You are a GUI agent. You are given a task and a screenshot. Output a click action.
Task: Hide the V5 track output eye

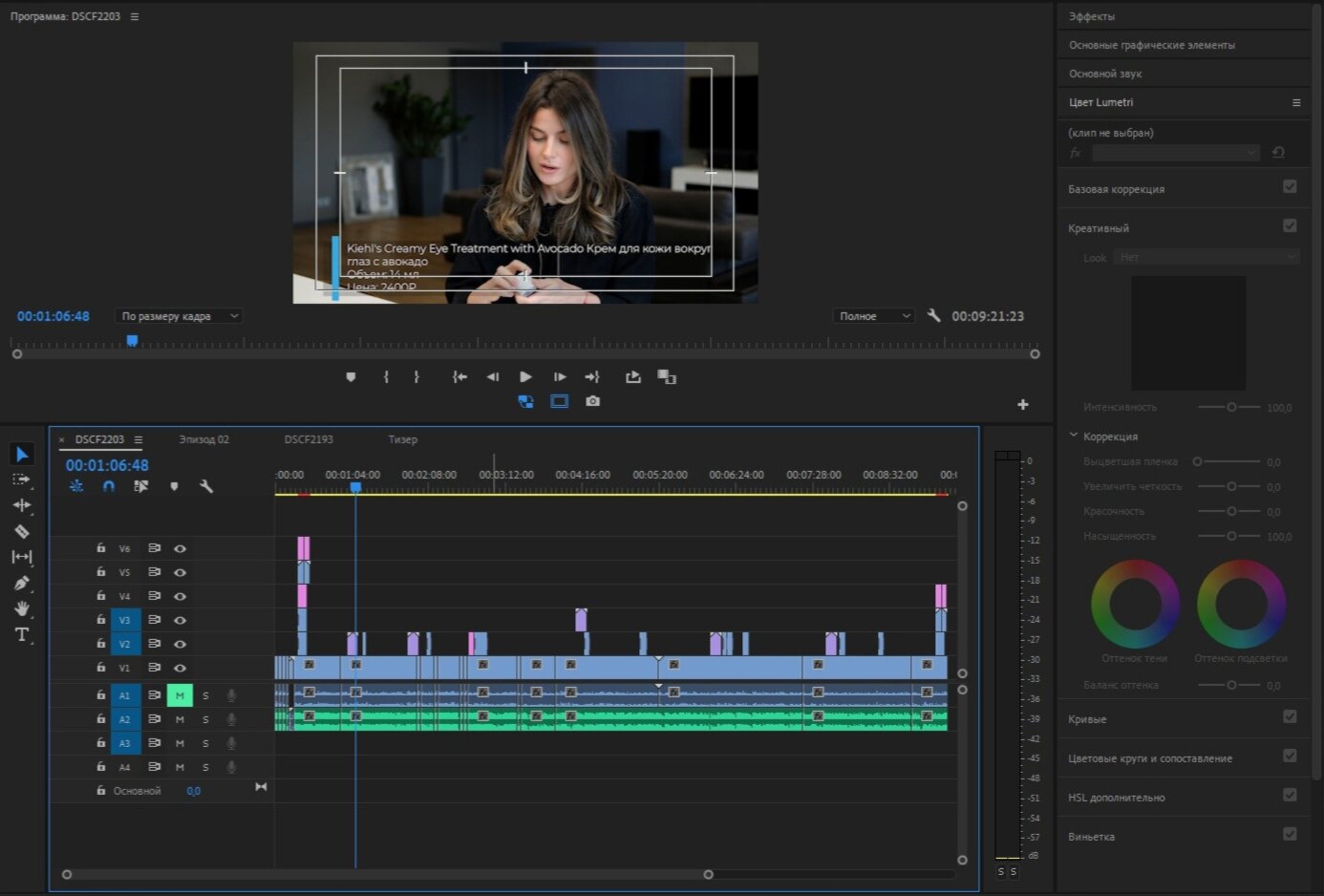pyautogui.click(x=180, y=573)
